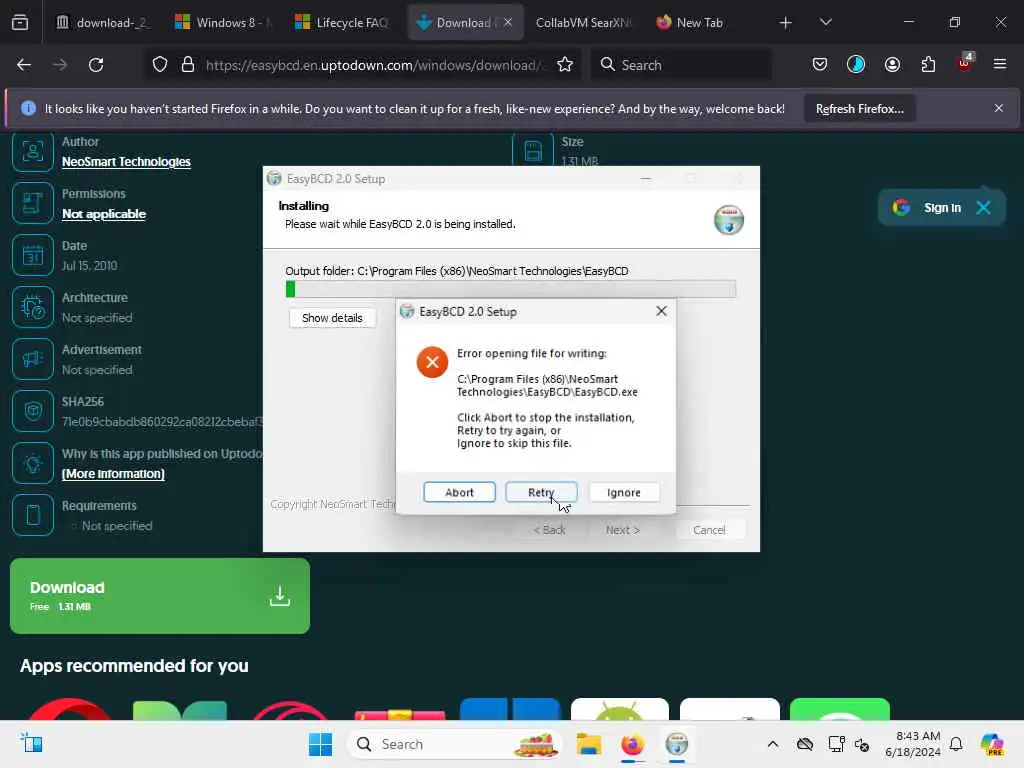This screenshot has width=1024, height=768.
Task: Expand the list all tabs dropdown
Action: (825, 23)
